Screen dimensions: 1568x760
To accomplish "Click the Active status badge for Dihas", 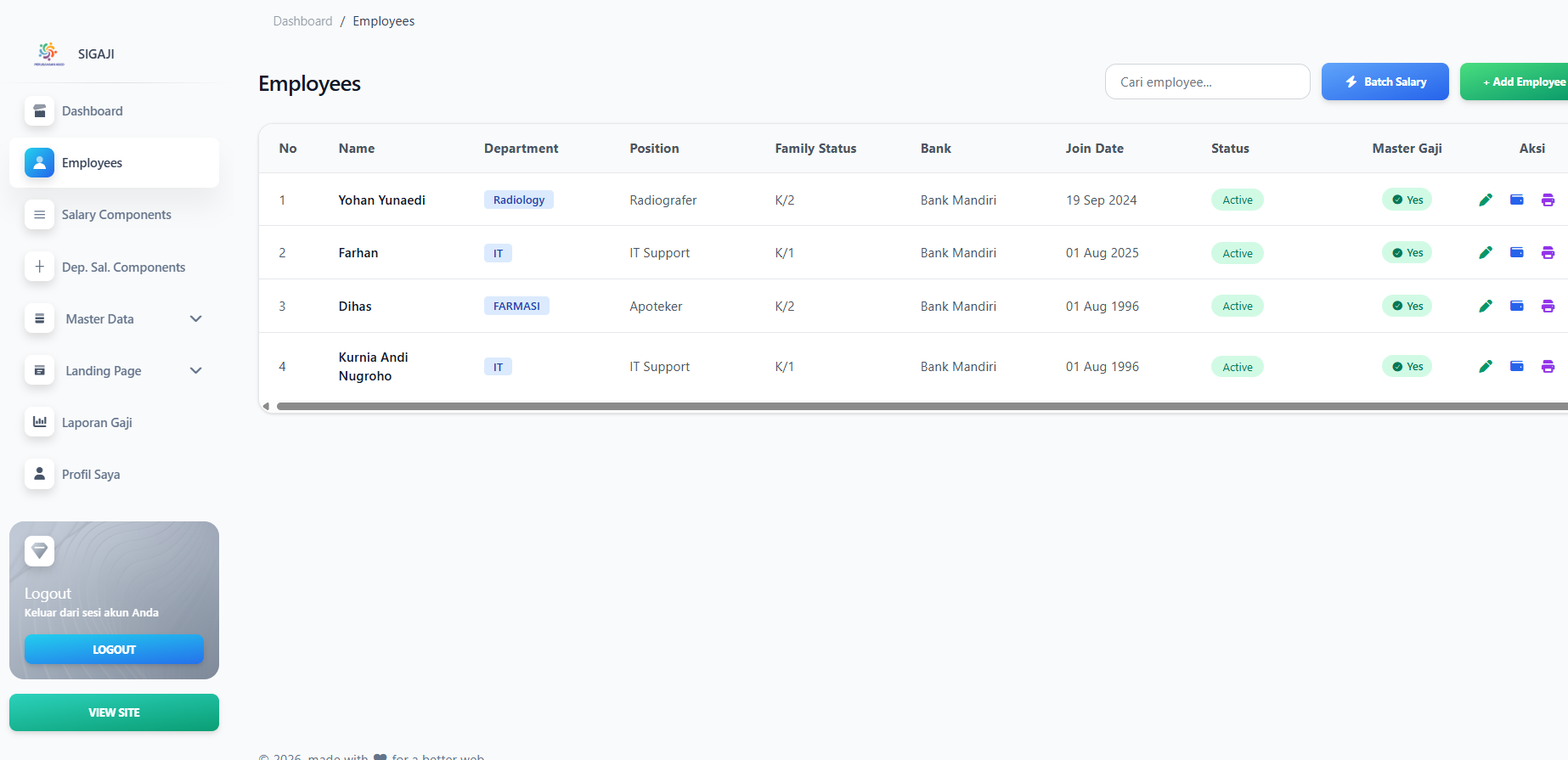I will click(1238, 307).
